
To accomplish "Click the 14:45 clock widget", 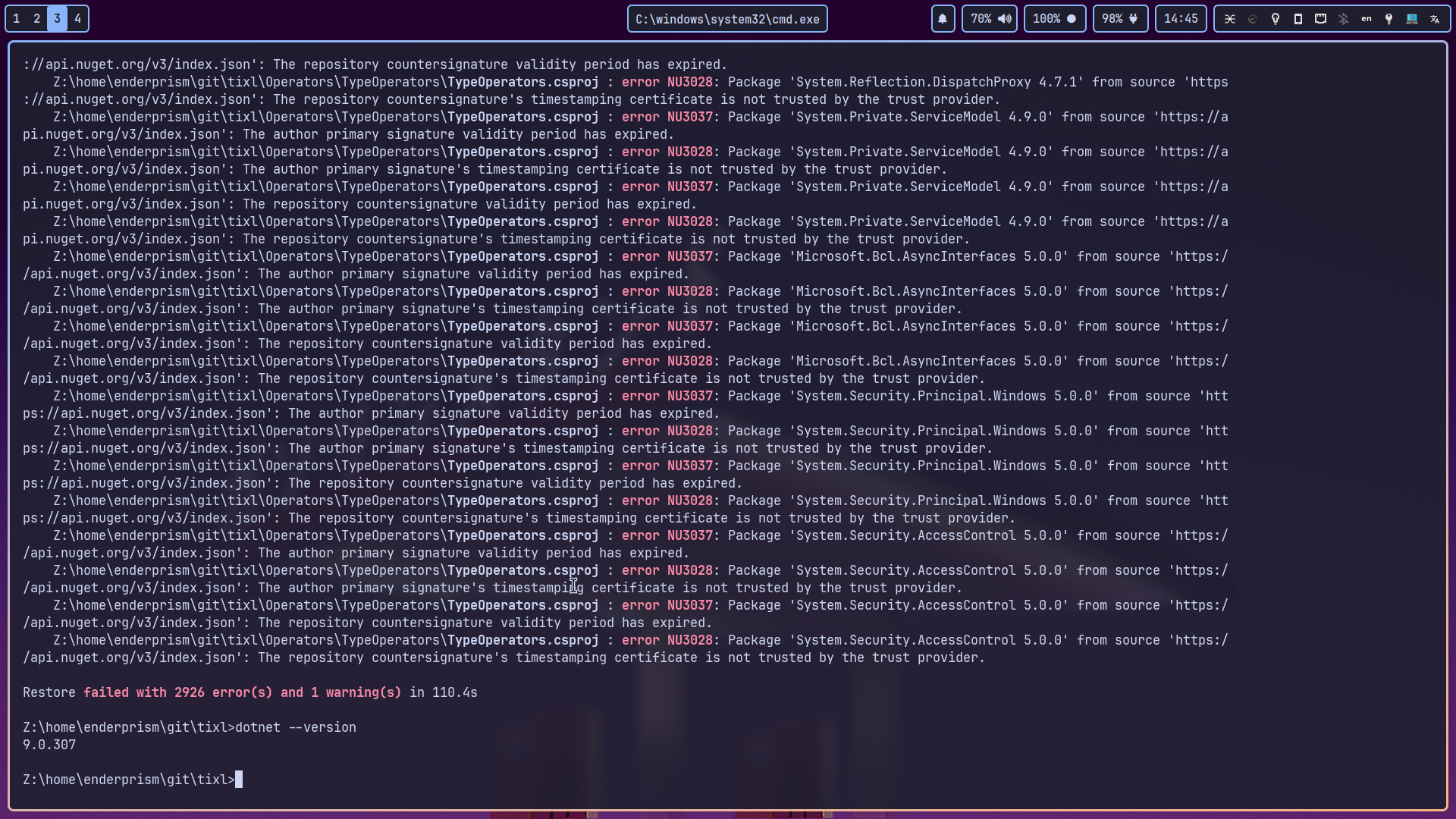I will (1181, 19).
